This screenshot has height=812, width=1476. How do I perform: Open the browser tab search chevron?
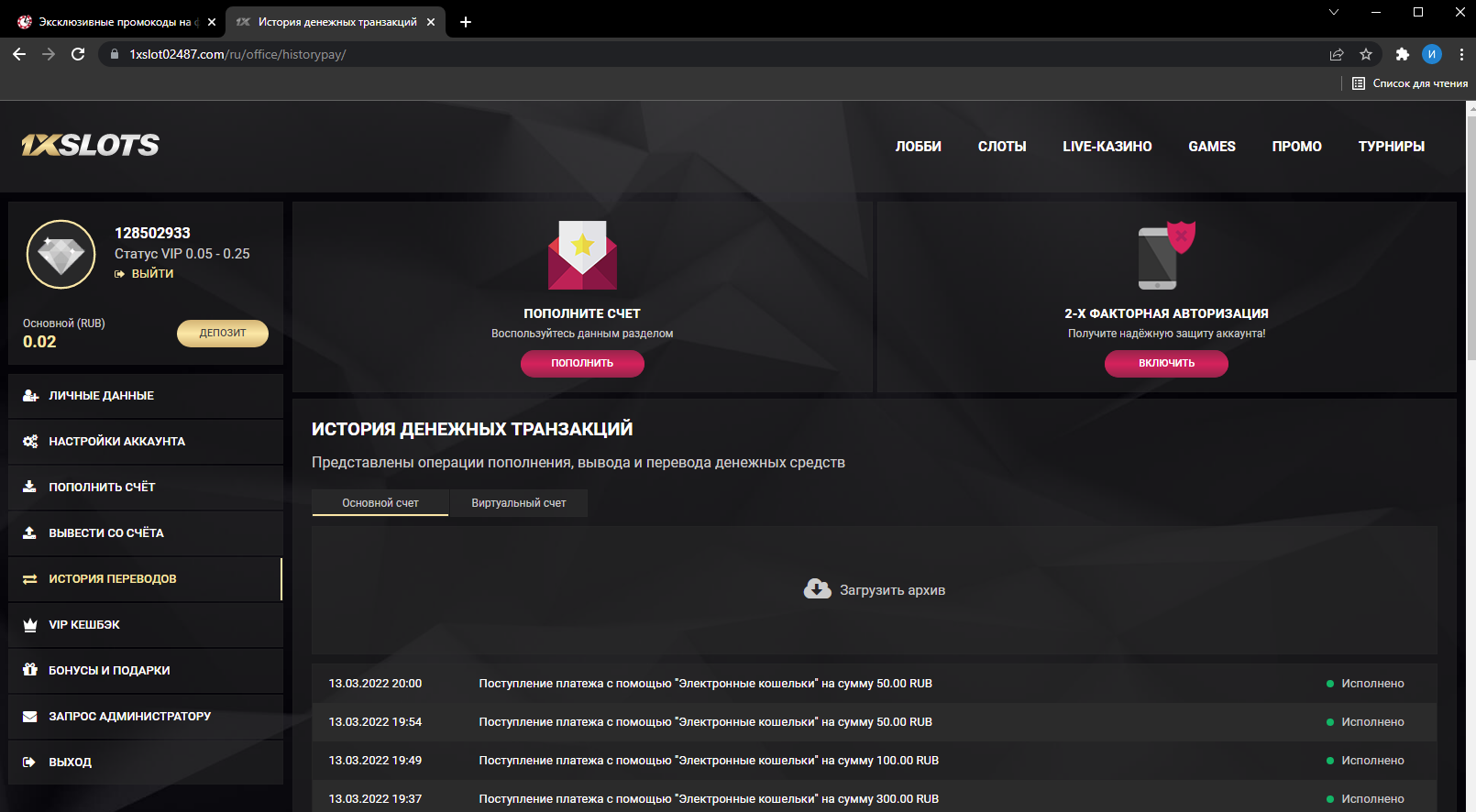[1334, 12]
